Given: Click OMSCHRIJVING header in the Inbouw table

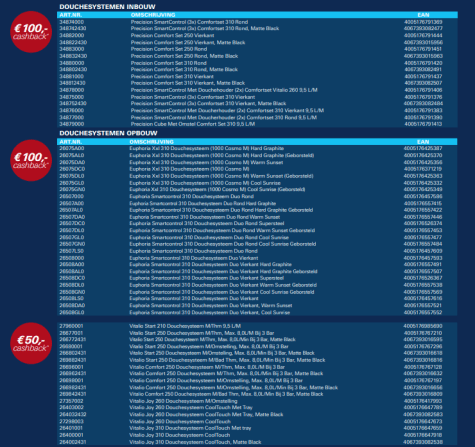Looking at the screenshot, I should click(x=153, y=15).
